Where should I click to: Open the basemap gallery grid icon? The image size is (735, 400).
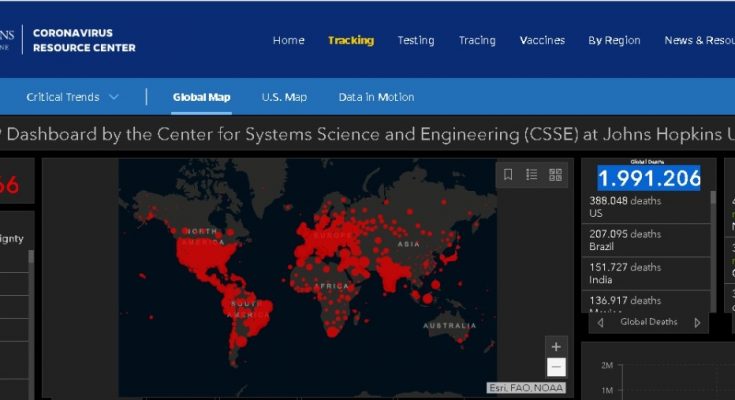coord(555,175)
